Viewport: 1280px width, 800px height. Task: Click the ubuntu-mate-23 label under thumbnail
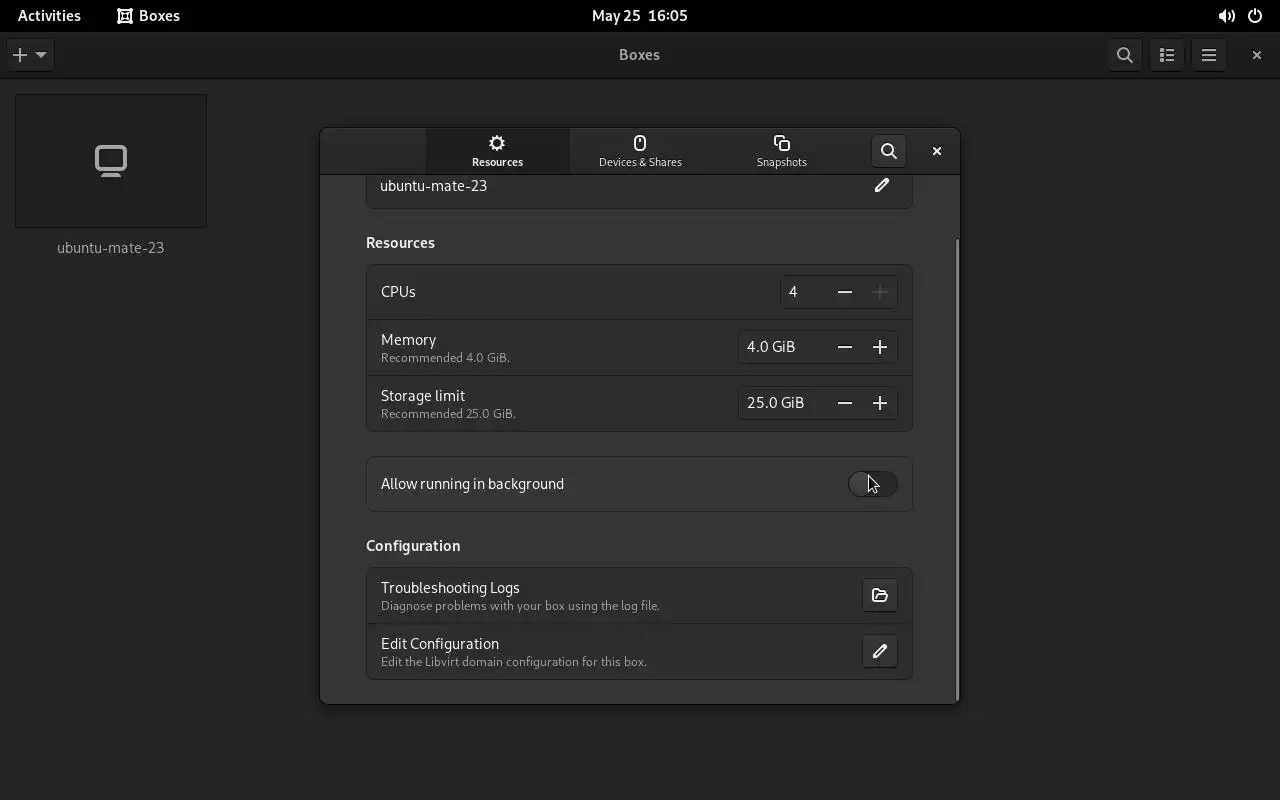(110, 248)
